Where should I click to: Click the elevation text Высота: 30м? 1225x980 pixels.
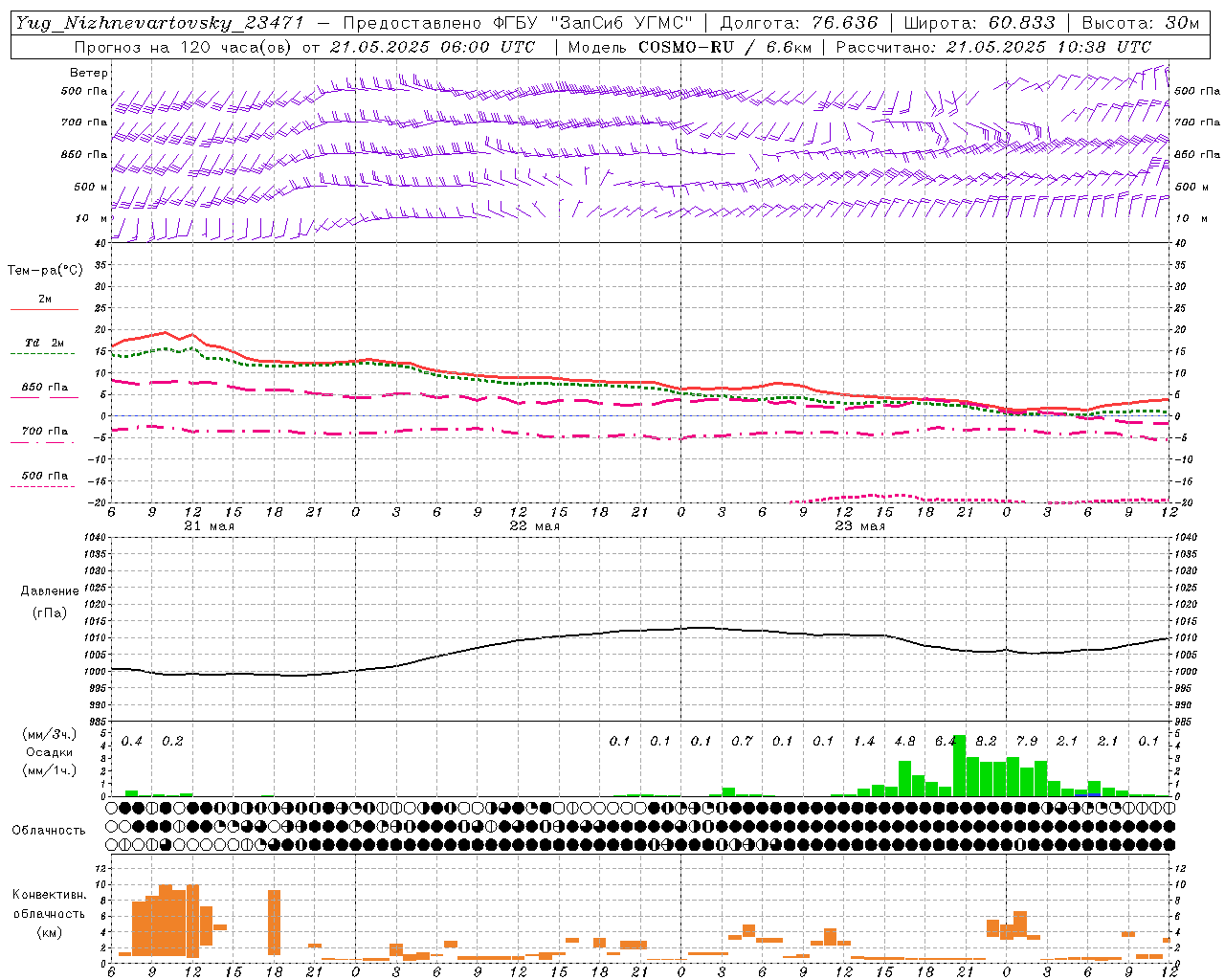1139,23
